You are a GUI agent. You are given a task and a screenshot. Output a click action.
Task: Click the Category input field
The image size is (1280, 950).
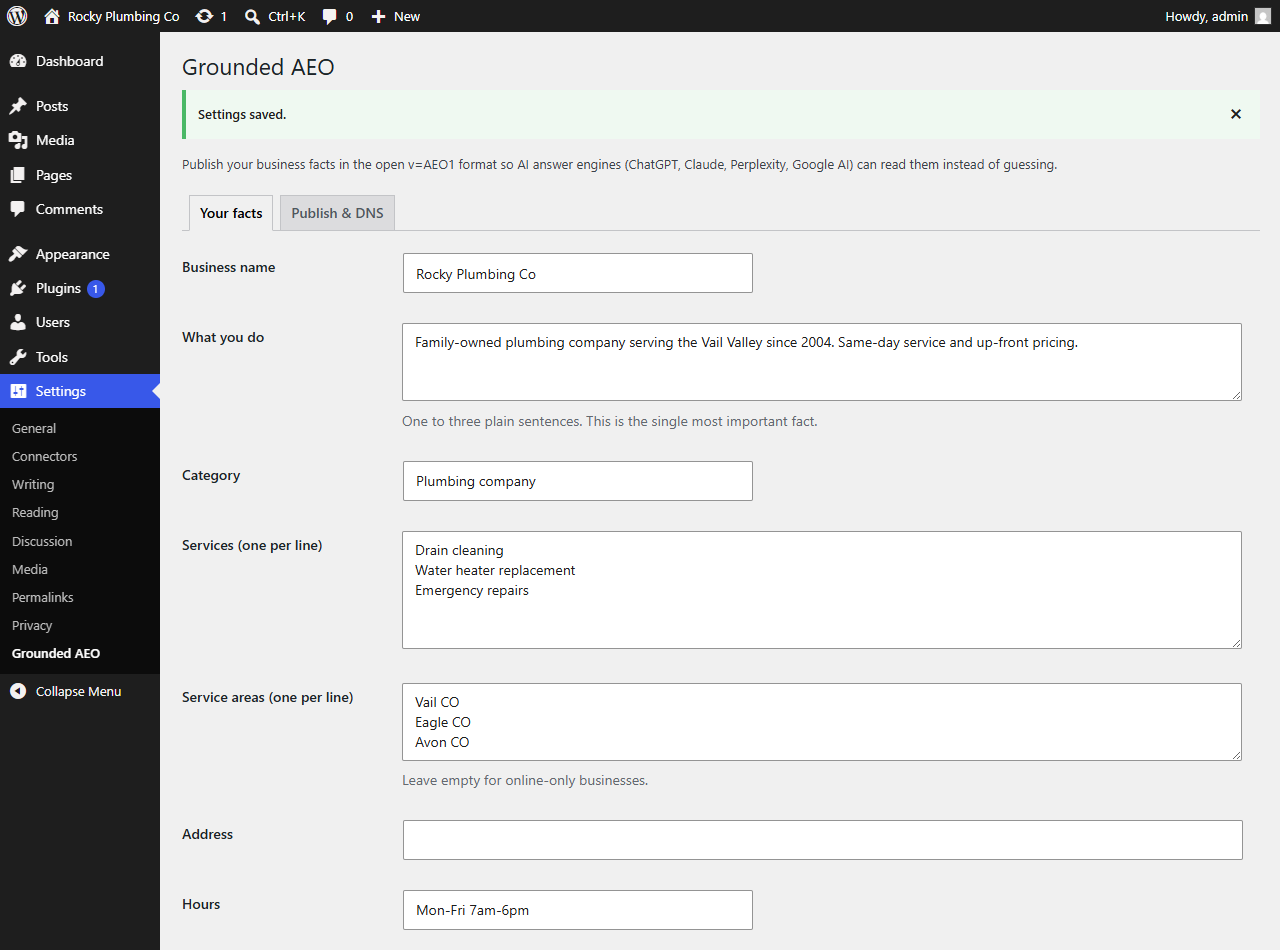tap(578, 481)
